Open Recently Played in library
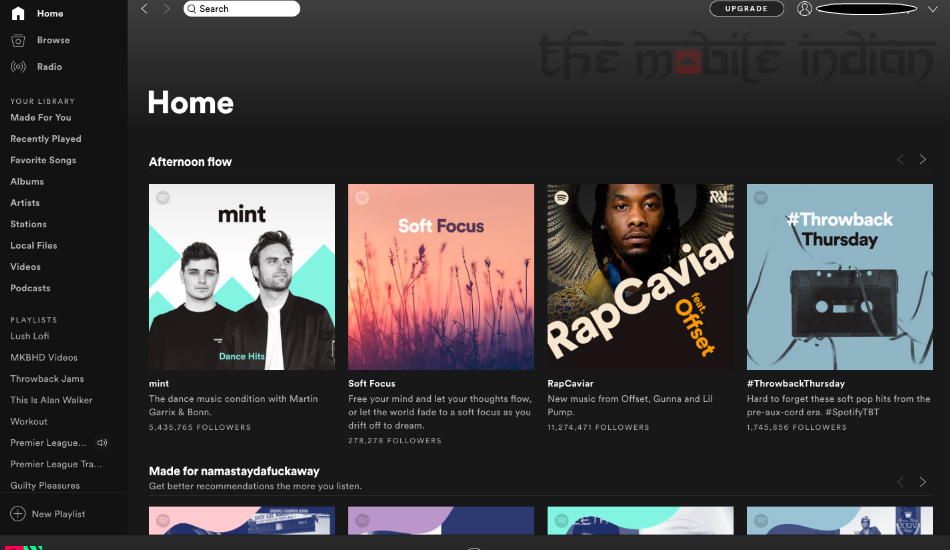 tap(45, 139)
